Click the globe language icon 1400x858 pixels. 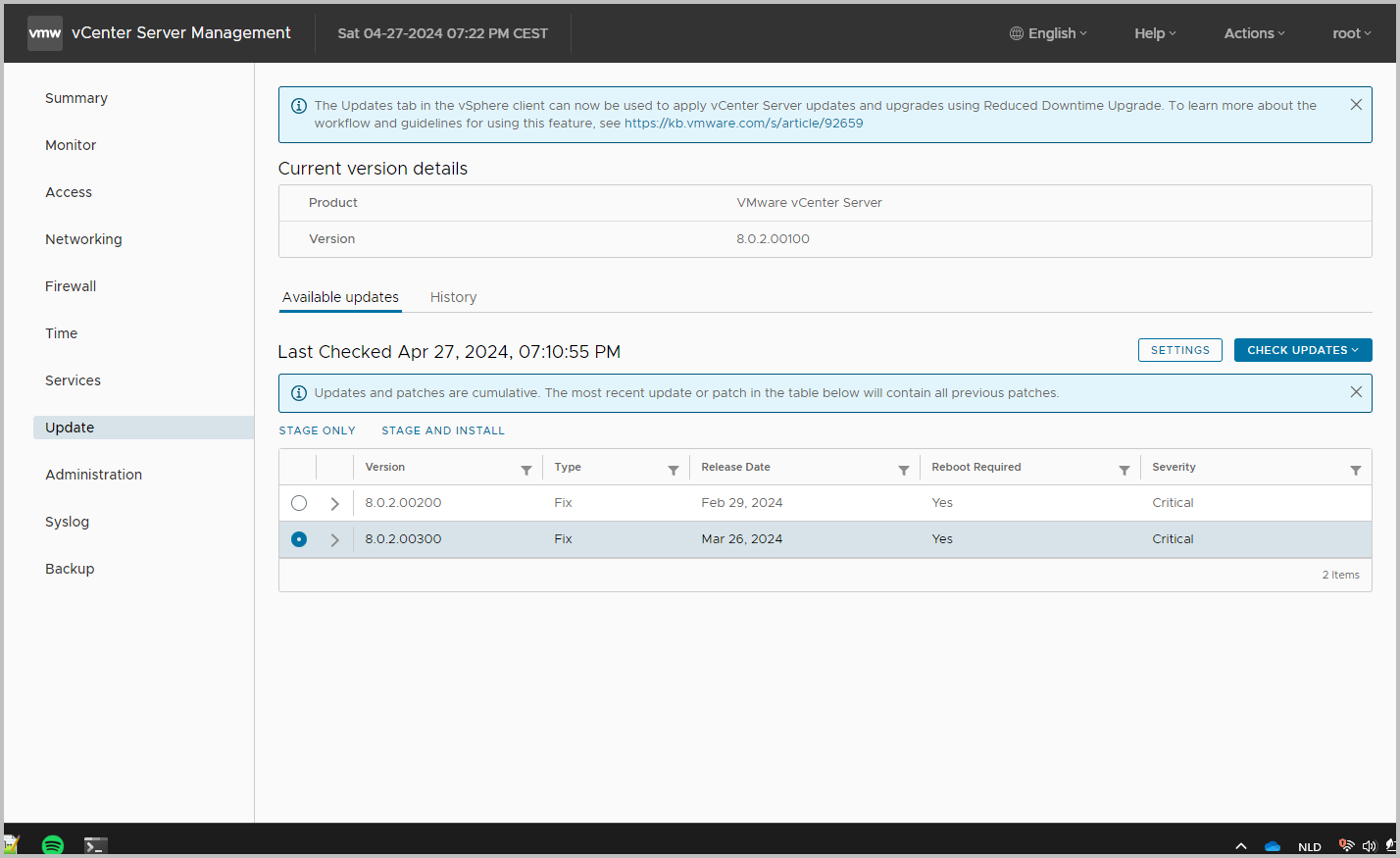(1017, 33)
